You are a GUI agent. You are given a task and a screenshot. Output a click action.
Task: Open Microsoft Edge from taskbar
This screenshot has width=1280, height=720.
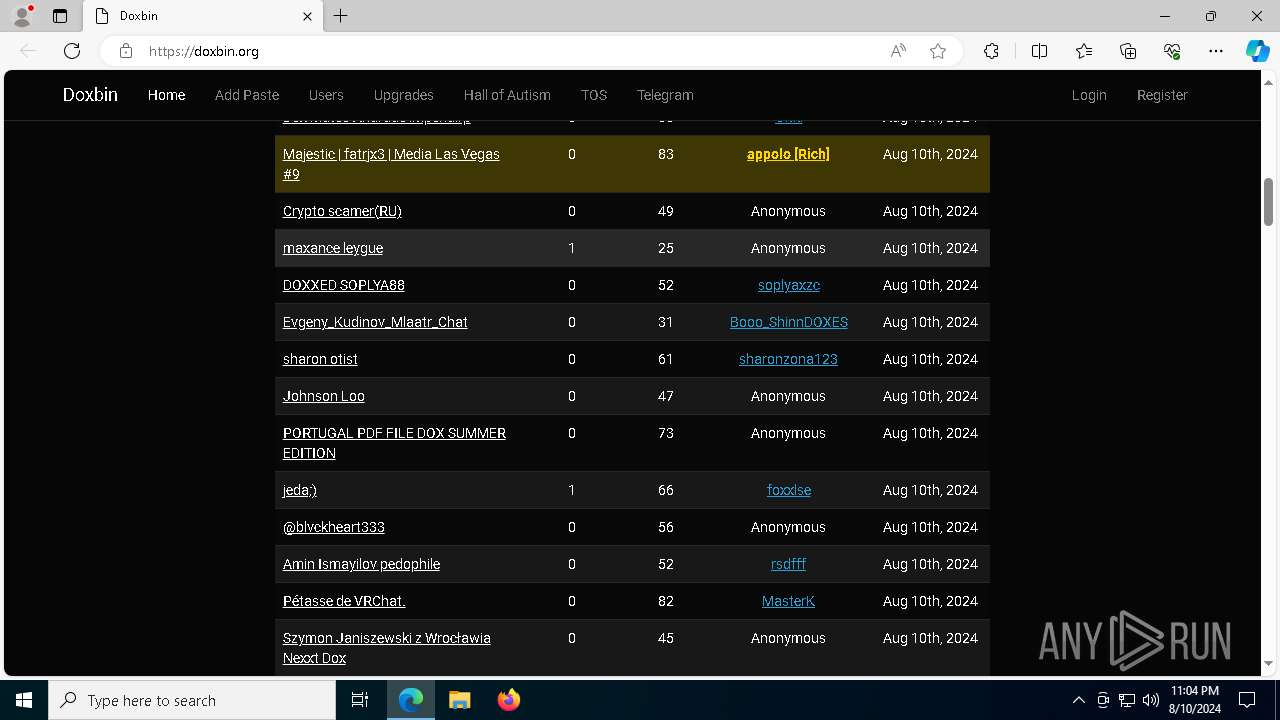411,700
